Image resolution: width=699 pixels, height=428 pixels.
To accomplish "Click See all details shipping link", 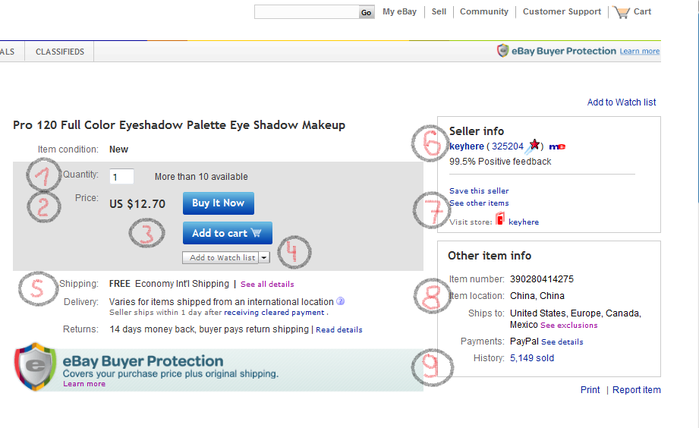I will 267,284.
